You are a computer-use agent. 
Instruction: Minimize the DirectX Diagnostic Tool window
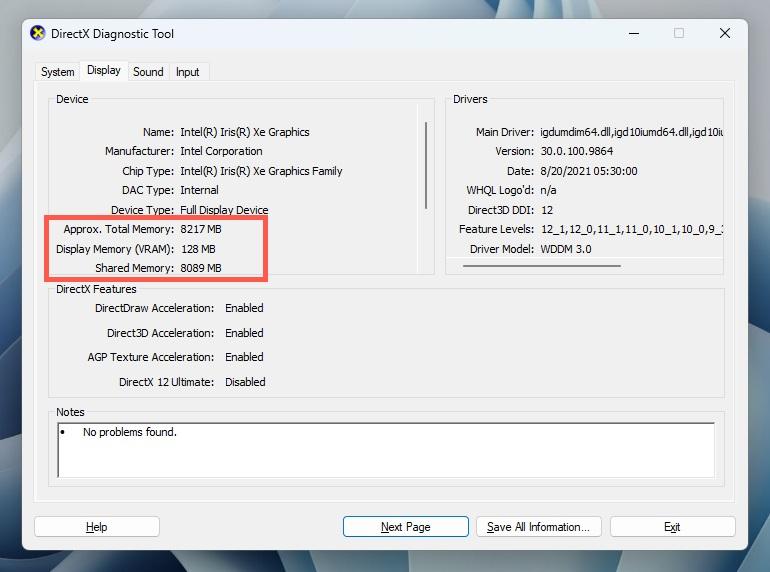[x=633, y=33]
